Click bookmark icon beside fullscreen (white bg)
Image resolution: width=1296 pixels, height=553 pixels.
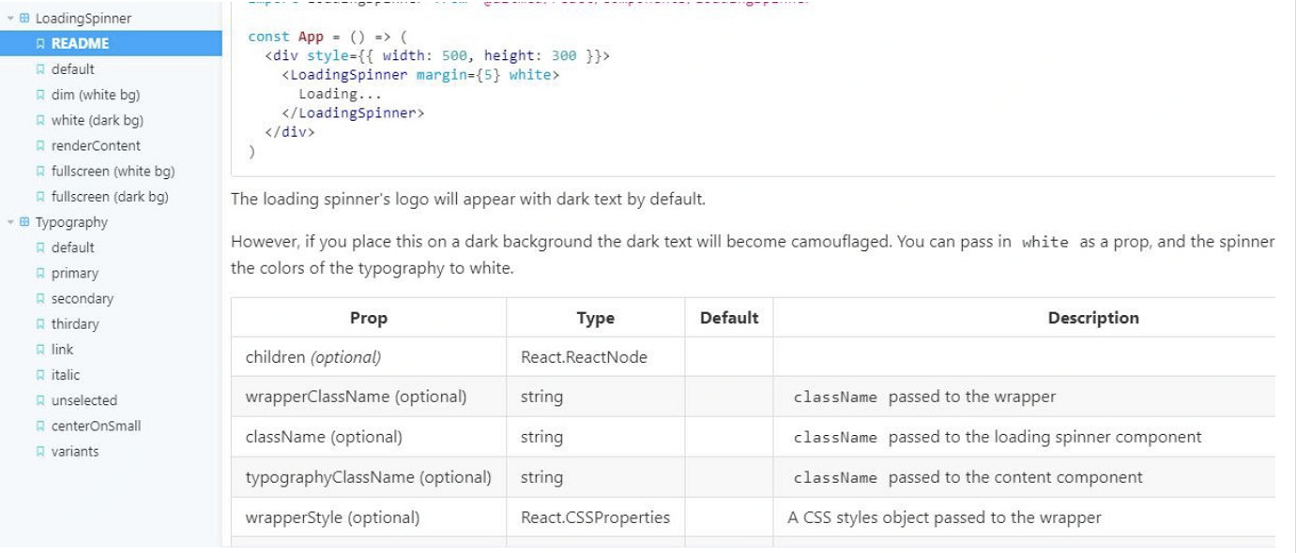pos(40,171)
